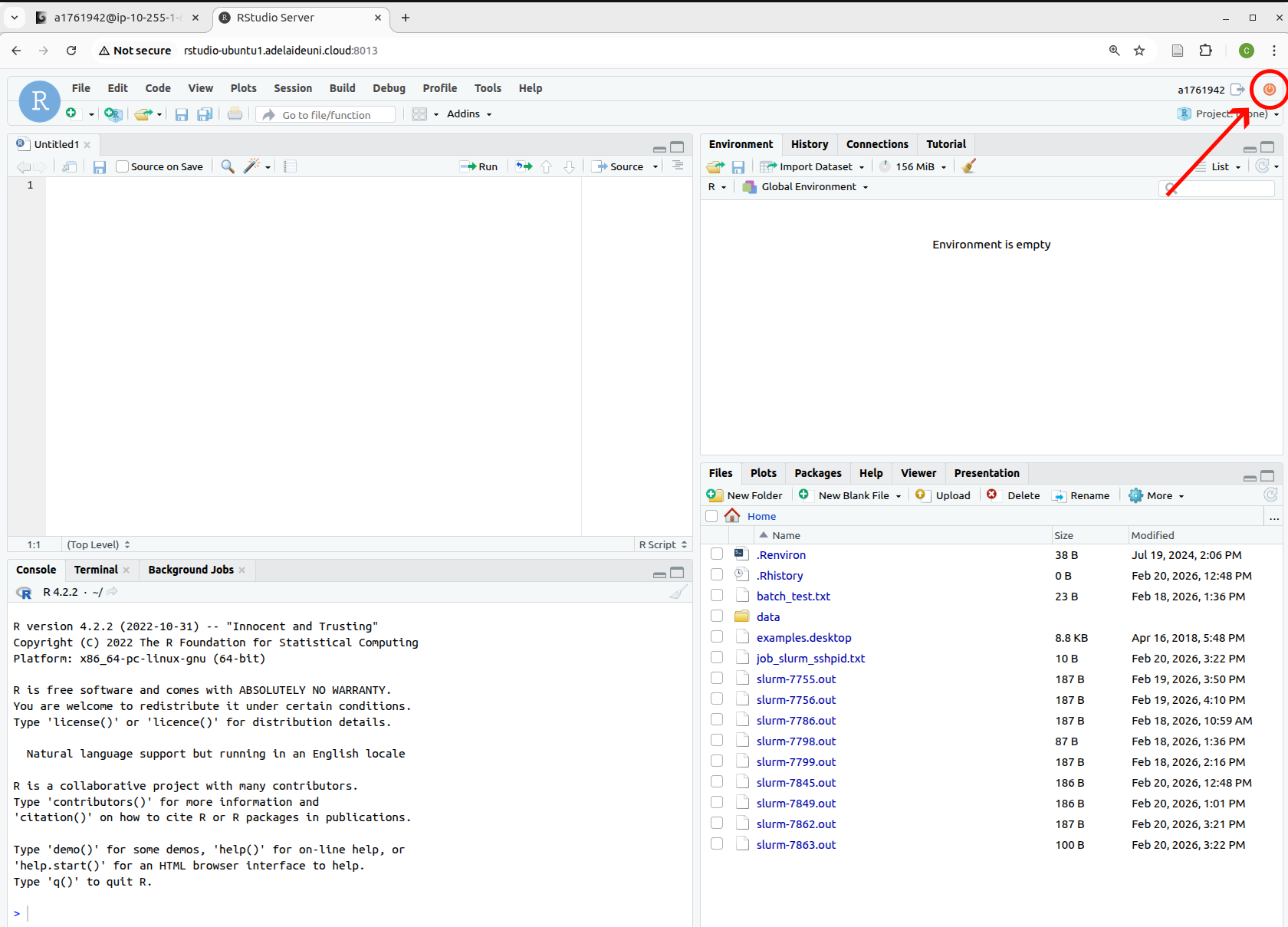The width and height of the screenshot is (1288, 927).
Task: Click the Refresh environment icon
Action: [x=1263, y=166]
